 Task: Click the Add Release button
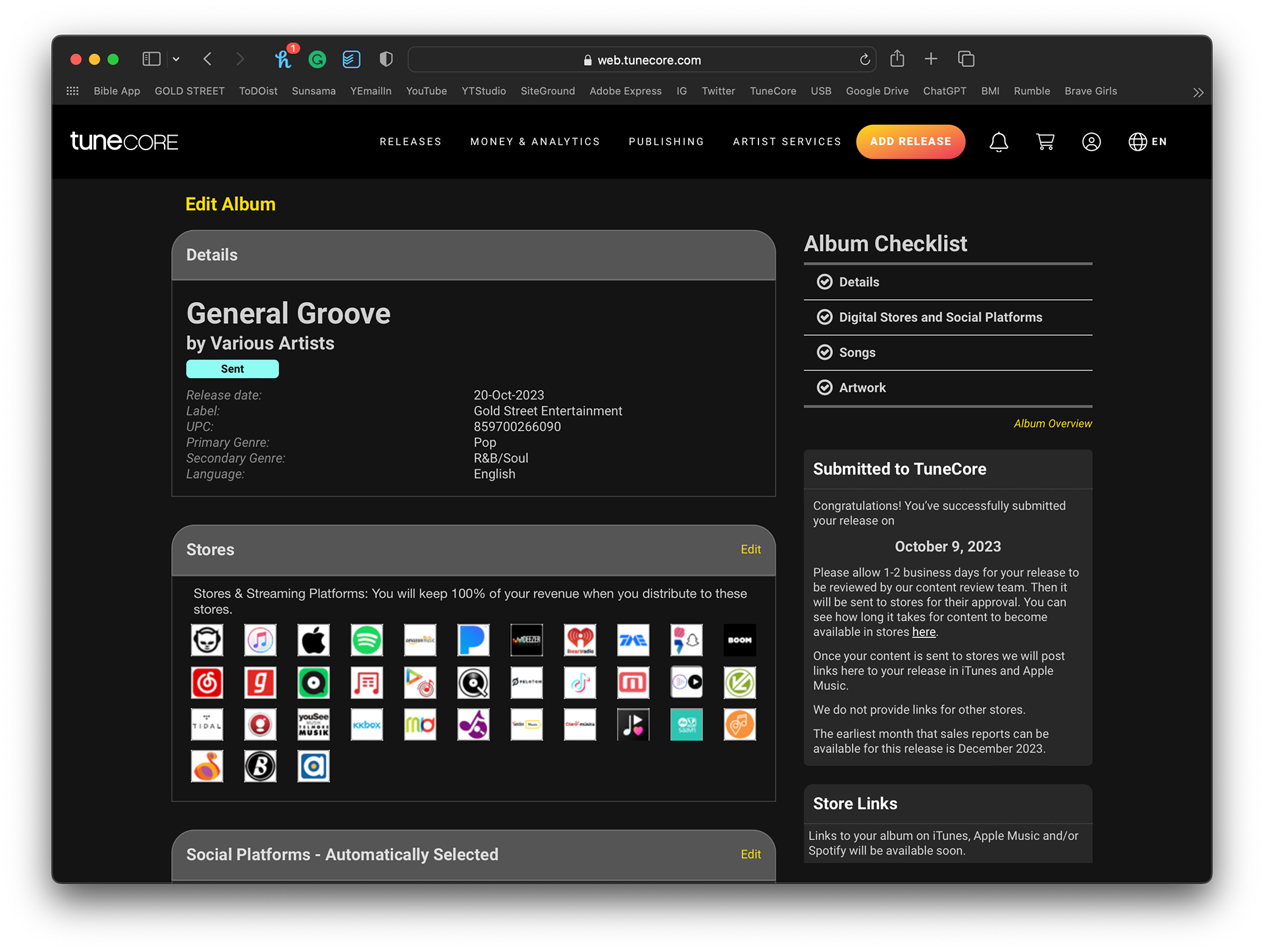[910, 142]
